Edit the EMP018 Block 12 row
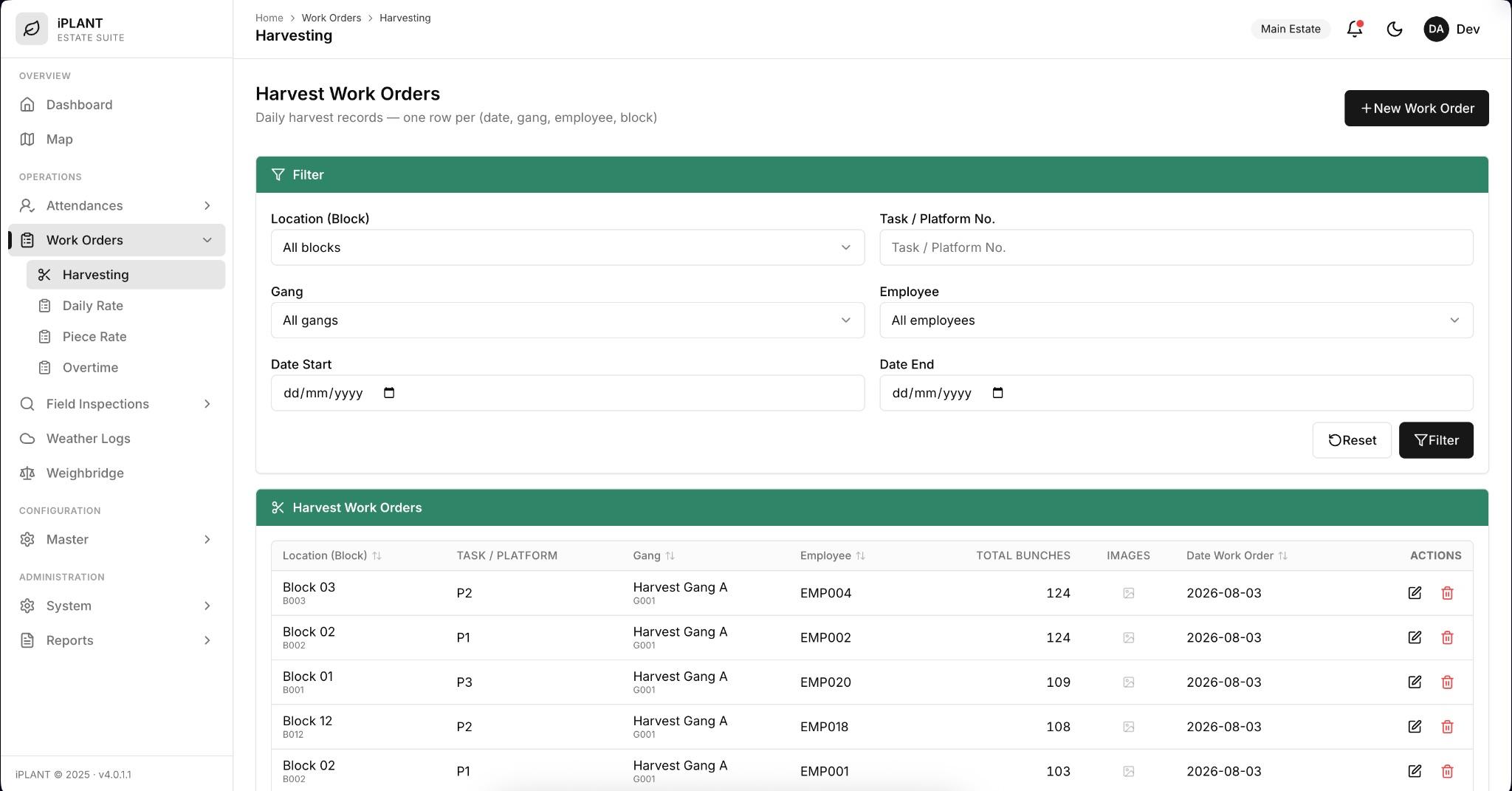The width and height of the screenshot is (1512, 791). pyautogui.click(x=1414, y=727)
